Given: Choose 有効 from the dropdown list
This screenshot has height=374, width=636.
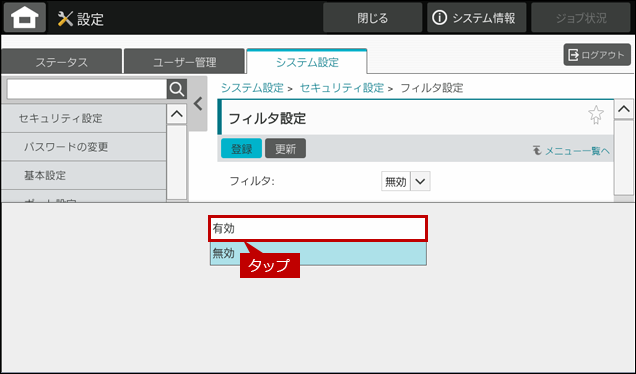Looking at the screenshot, I should [318, 228].
